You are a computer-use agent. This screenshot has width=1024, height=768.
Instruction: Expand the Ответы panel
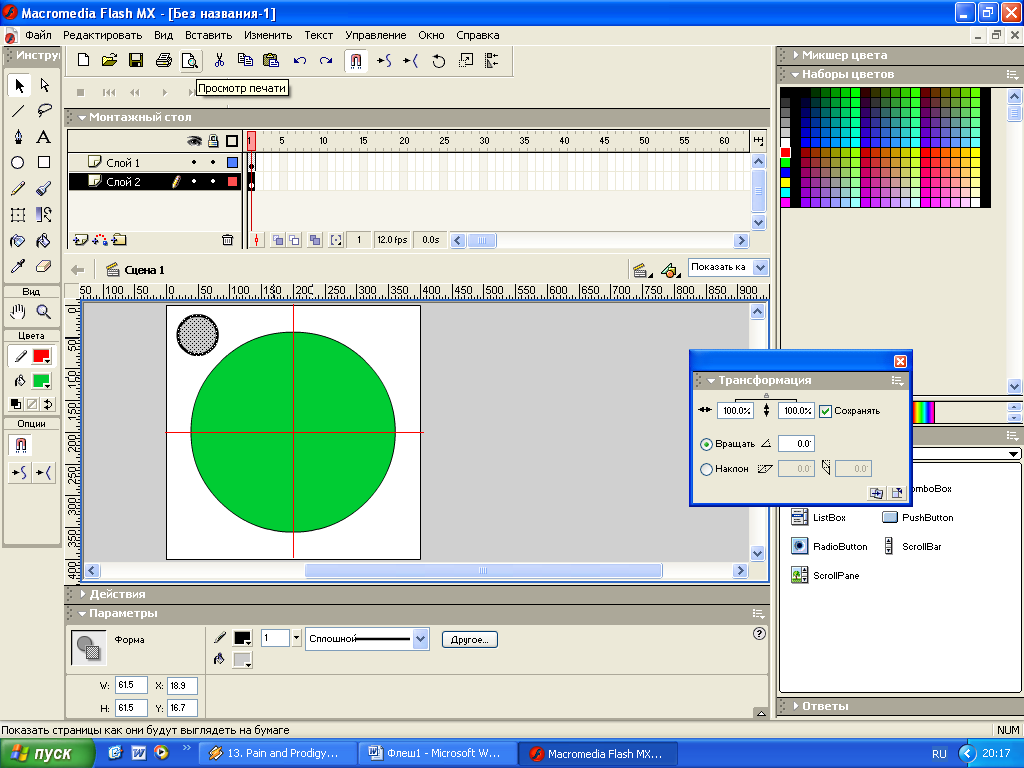(x=795, y=706)
